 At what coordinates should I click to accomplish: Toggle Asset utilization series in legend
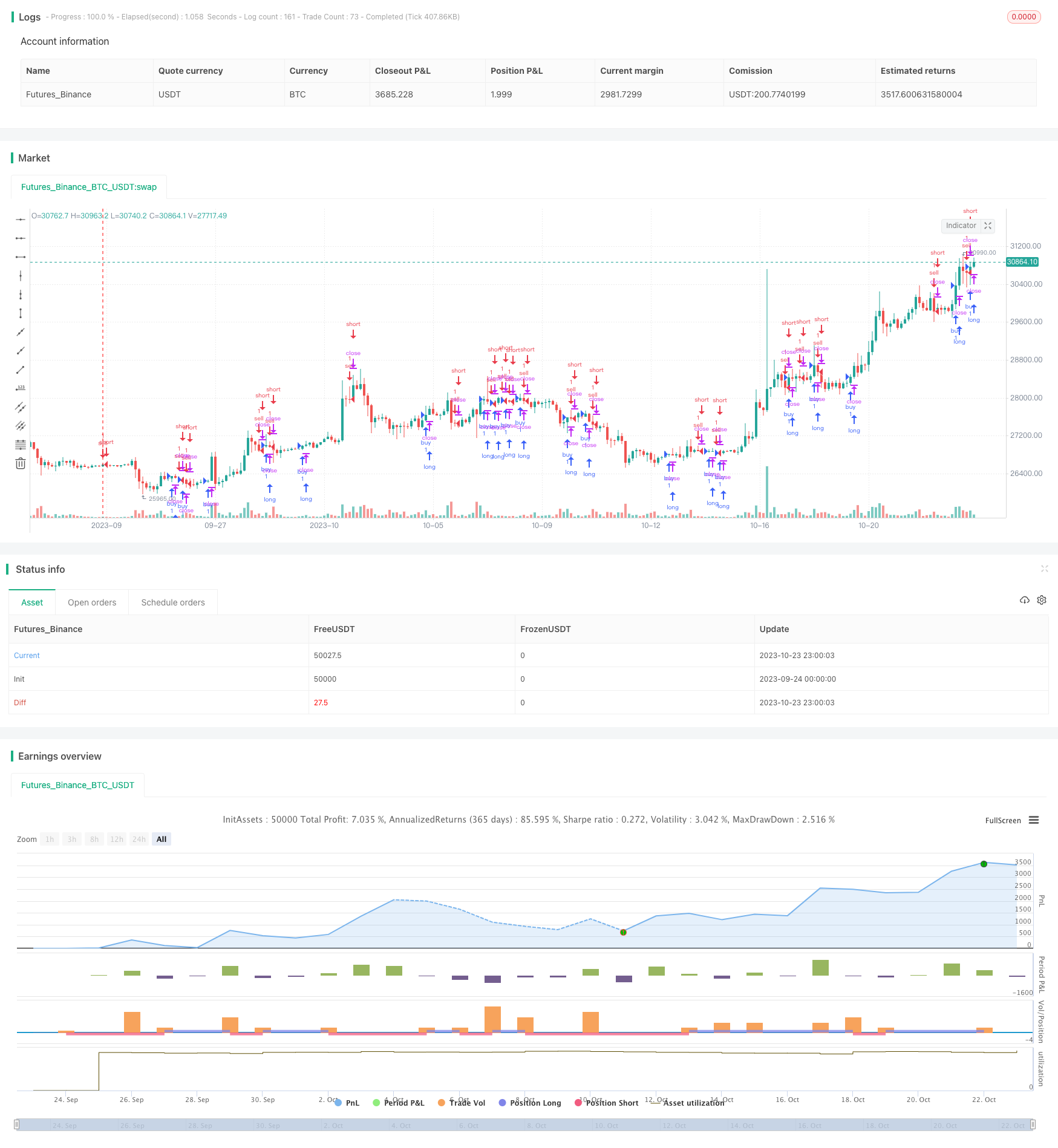tap(687, 1103)
